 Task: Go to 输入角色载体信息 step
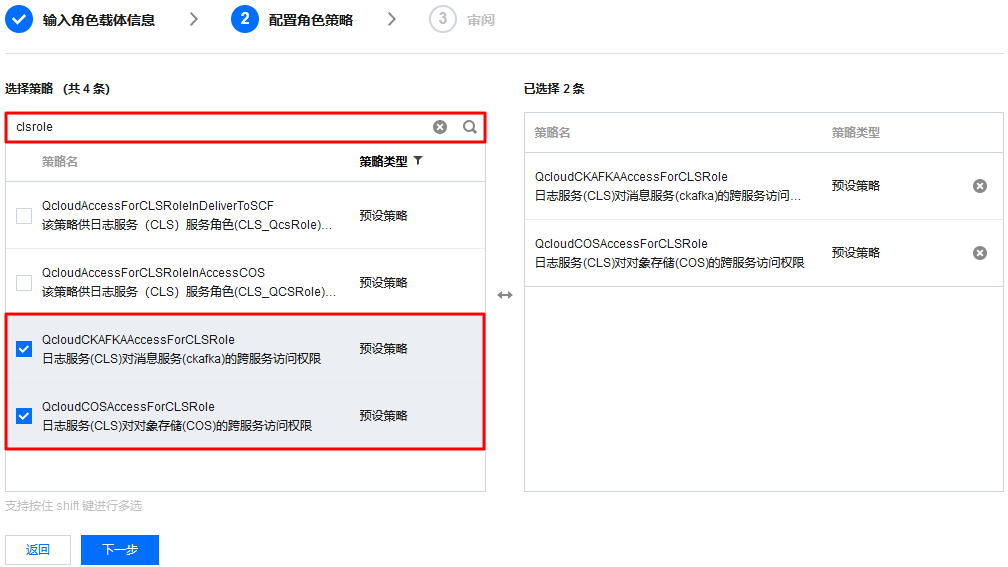pos(98,20)
